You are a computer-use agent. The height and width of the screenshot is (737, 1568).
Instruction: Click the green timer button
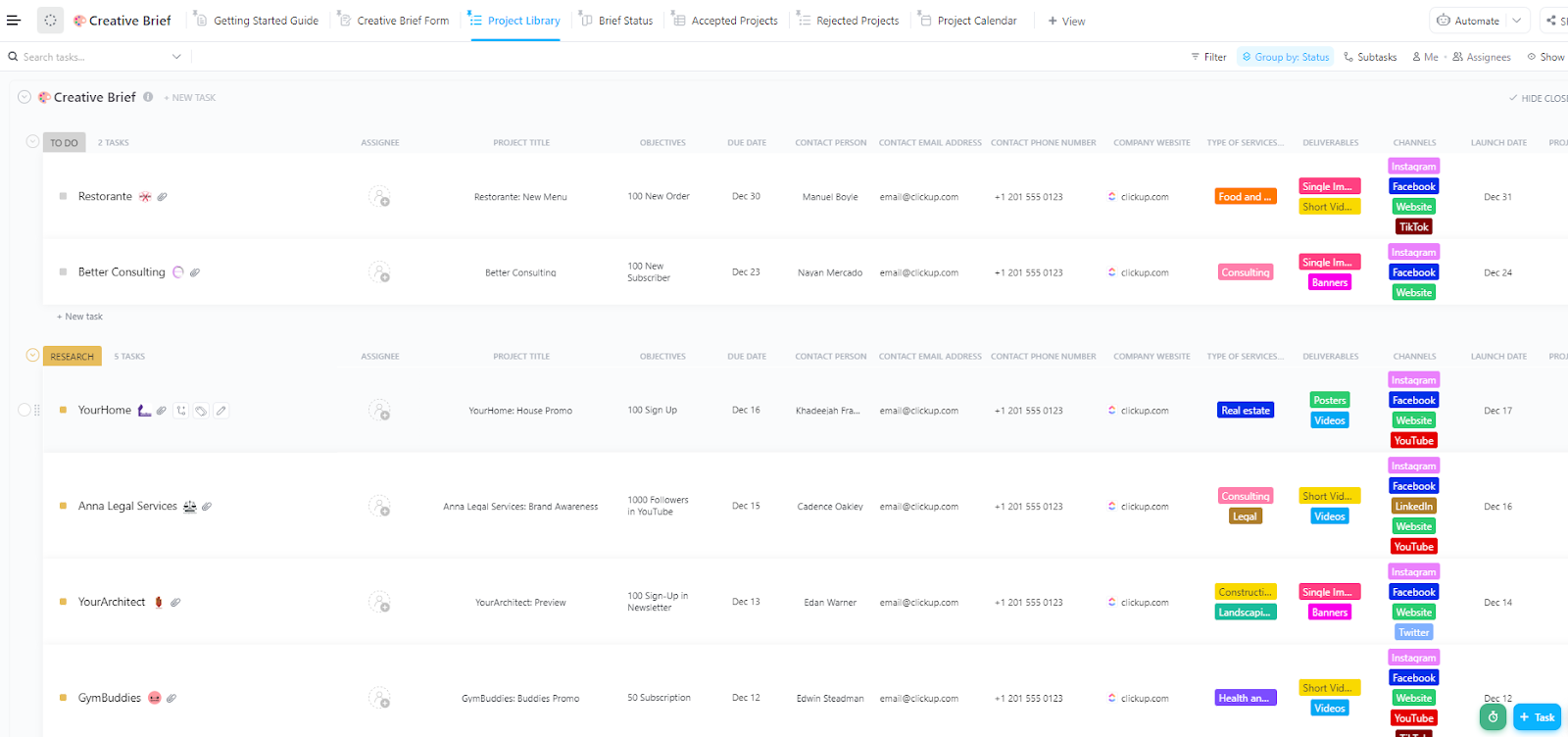pos(1493,717)
